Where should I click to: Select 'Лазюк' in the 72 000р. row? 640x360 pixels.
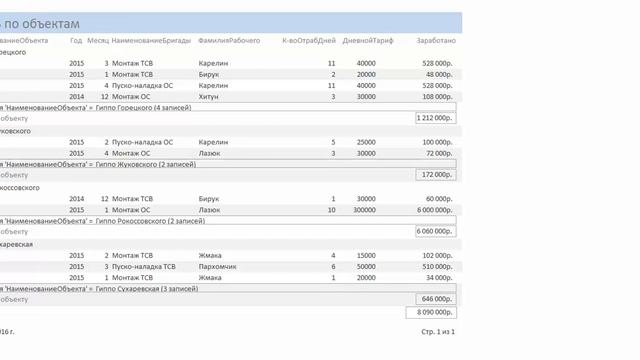click(209, 153)
